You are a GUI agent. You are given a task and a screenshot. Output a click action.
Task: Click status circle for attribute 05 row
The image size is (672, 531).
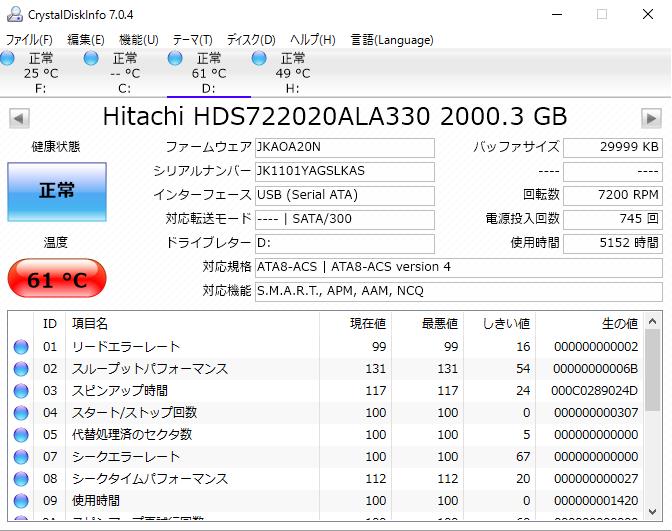[21, 435]
